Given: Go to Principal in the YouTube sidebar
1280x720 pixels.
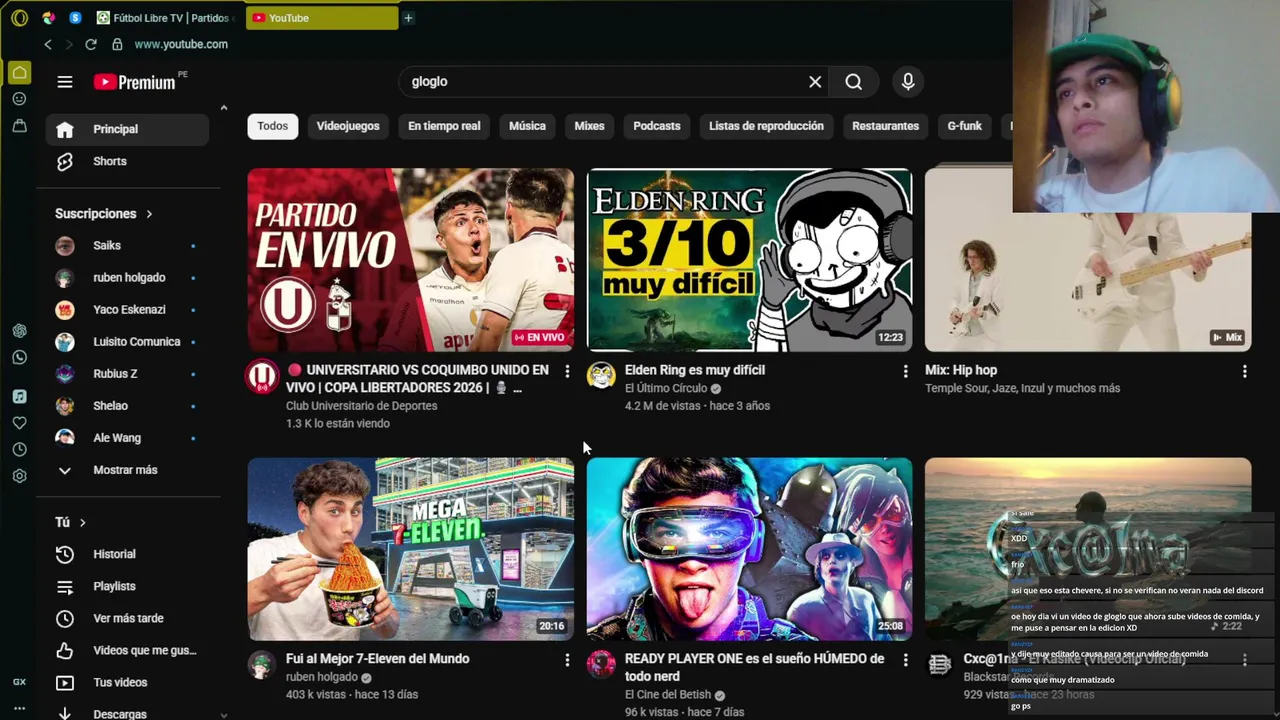Looking at the screenshot, I should point(127,129).
